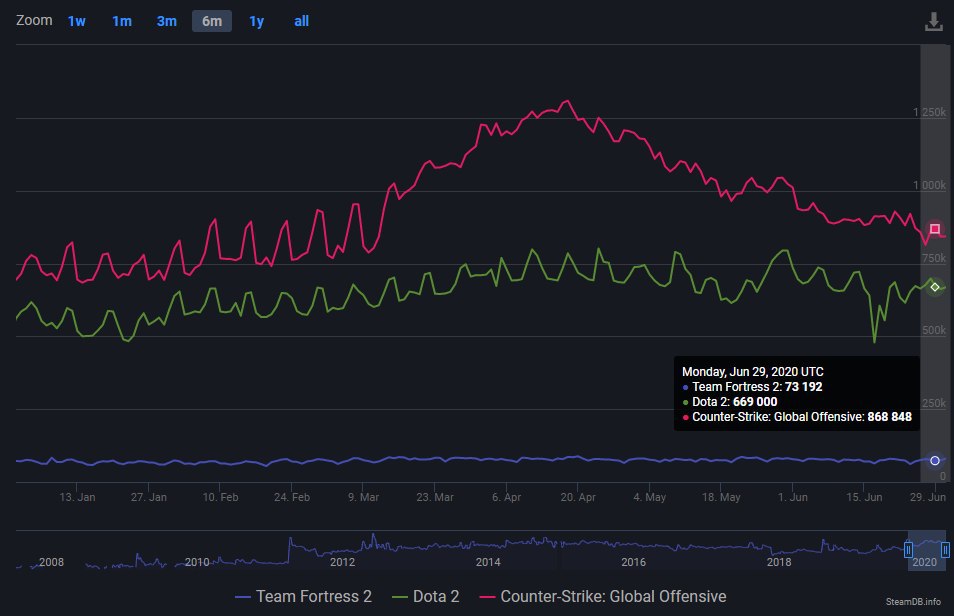Grab the left navigator range handle

(908, 550)
